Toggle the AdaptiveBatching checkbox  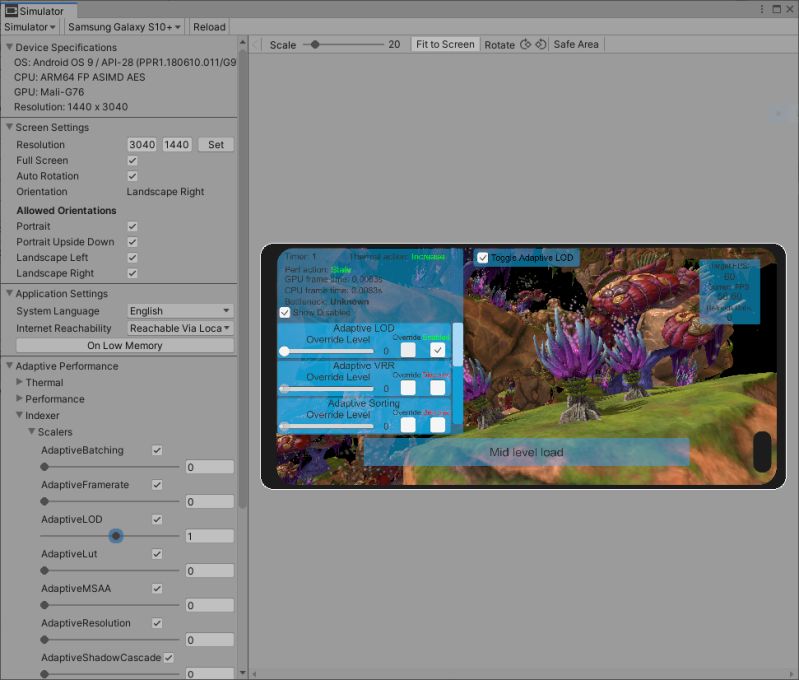tap(157, 450)
